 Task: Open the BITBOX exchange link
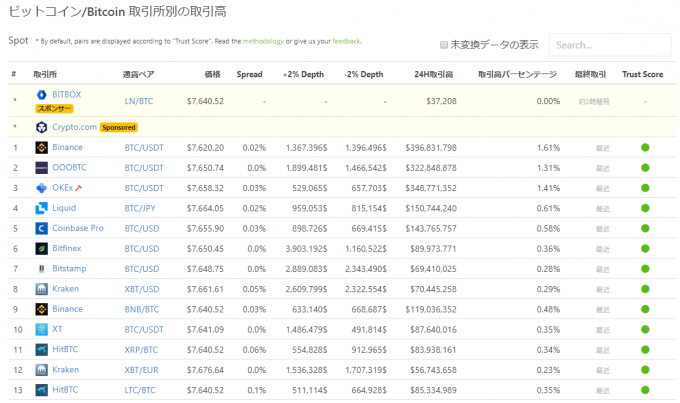pyautogui.click(x=66, y=94)
